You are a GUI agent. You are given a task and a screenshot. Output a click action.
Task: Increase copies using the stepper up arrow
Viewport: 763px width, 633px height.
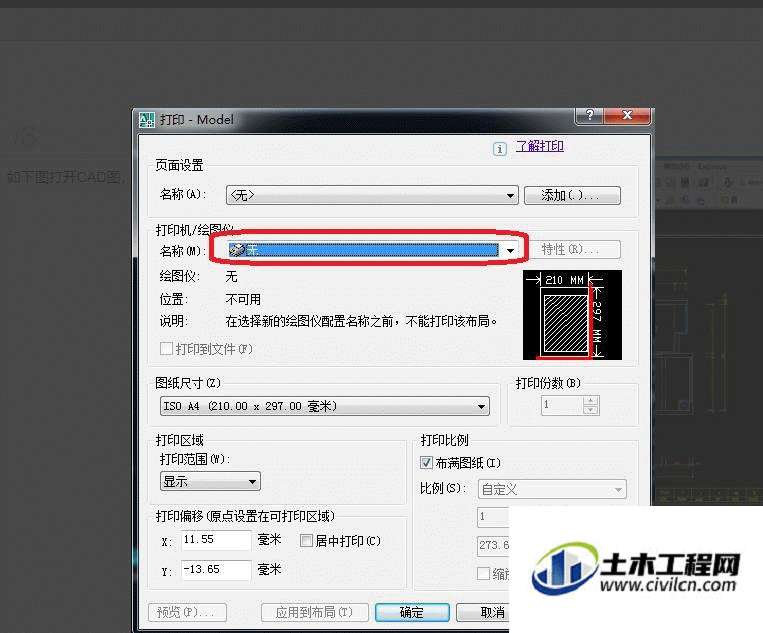click(x=590, y=400)
